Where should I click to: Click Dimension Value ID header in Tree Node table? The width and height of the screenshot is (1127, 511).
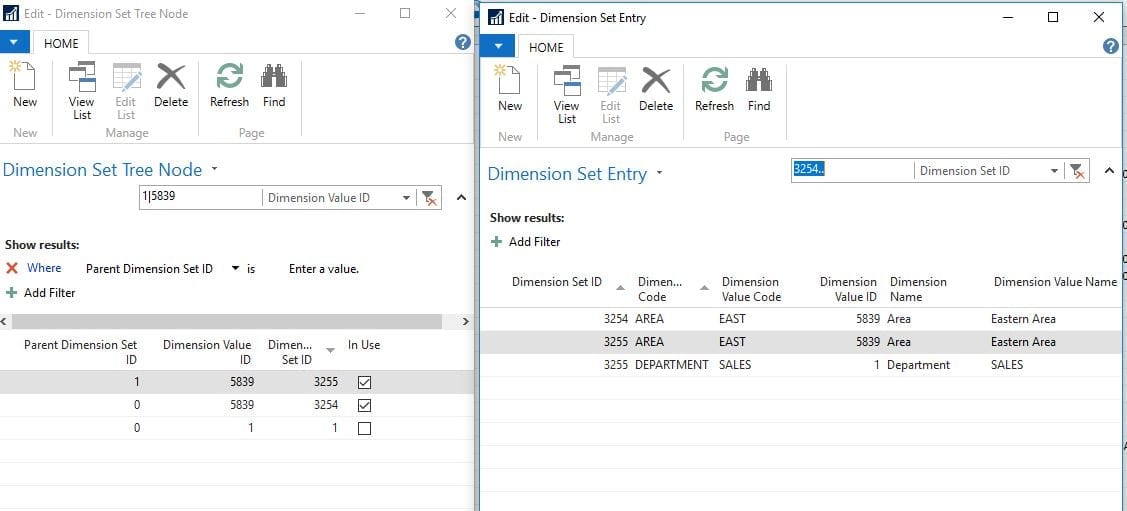point(207,352)
